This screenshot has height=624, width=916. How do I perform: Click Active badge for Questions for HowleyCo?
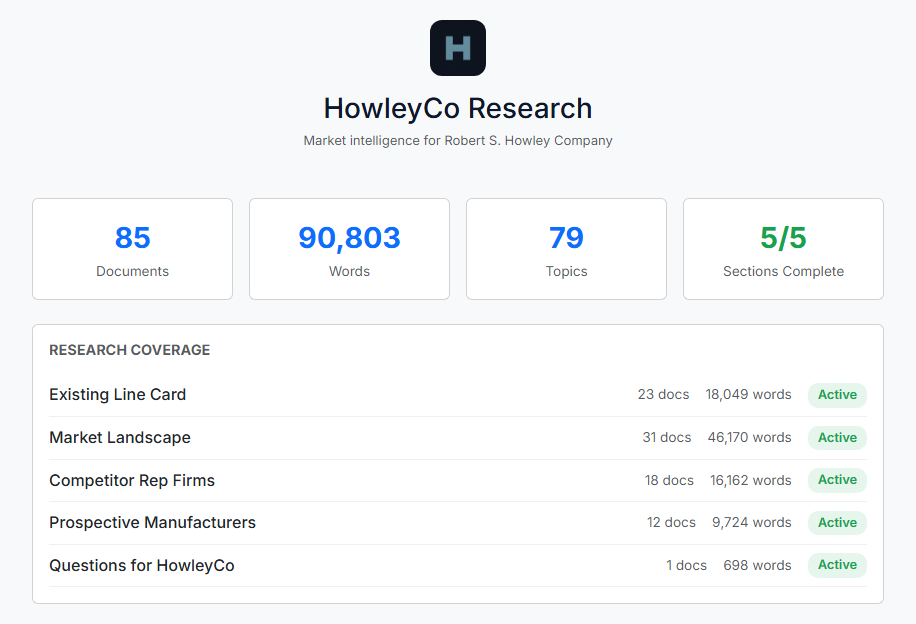point(837,565)
